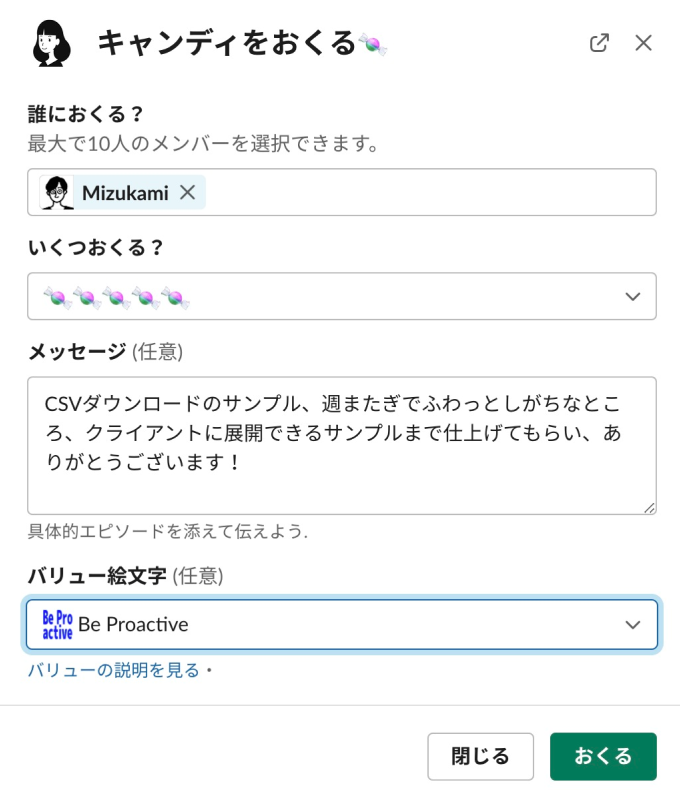The height and width of the screenshot is (802, 680).
Task: Open the modal in a new window
Action: (599, 43)
